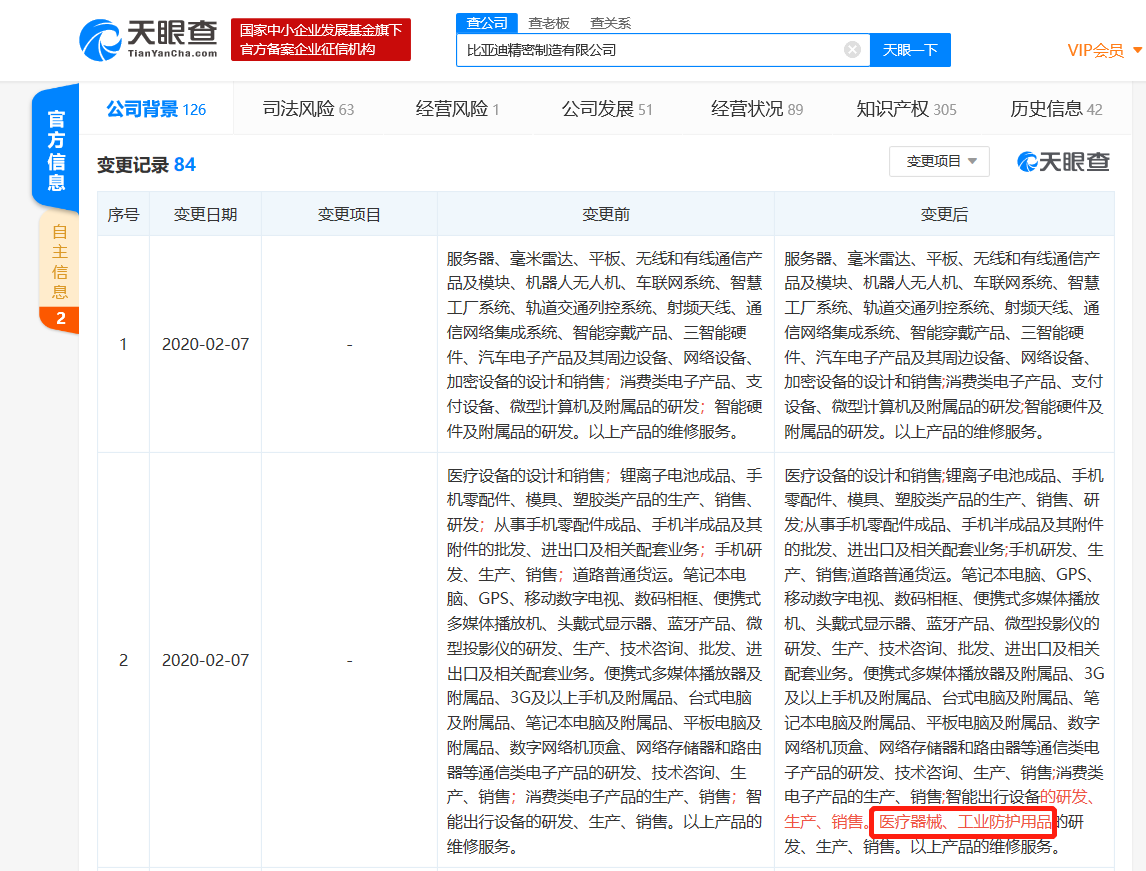The image size is (1146, 871).
Task: Switch to 查关系 search tab
Action: [x=610, y=23]
